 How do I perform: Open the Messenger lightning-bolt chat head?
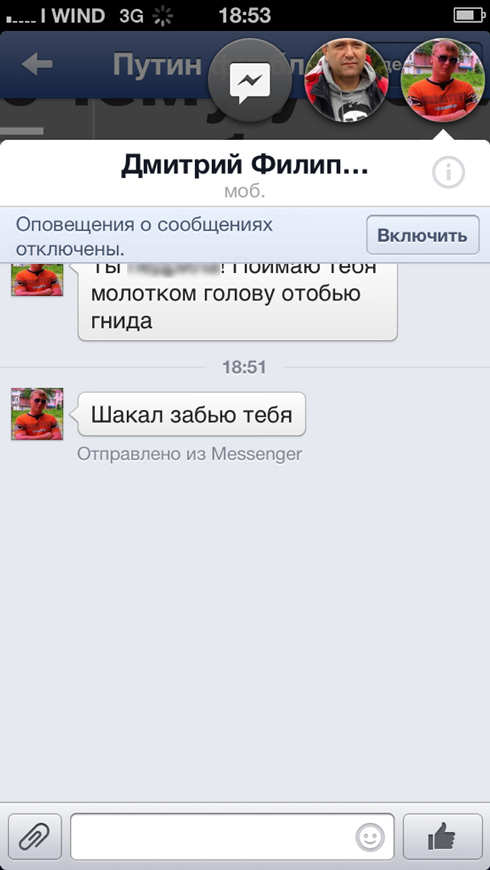point(250,81)
